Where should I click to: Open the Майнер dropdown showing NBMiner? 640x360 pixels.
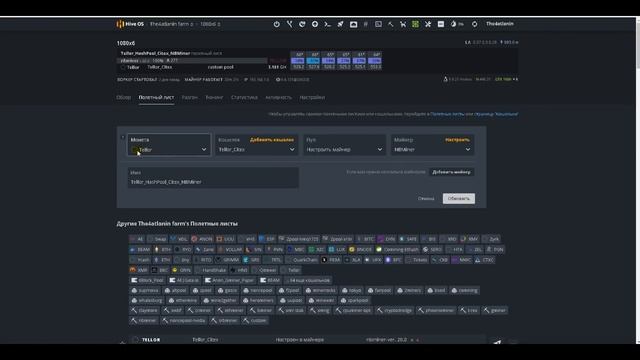coord(432,149)
